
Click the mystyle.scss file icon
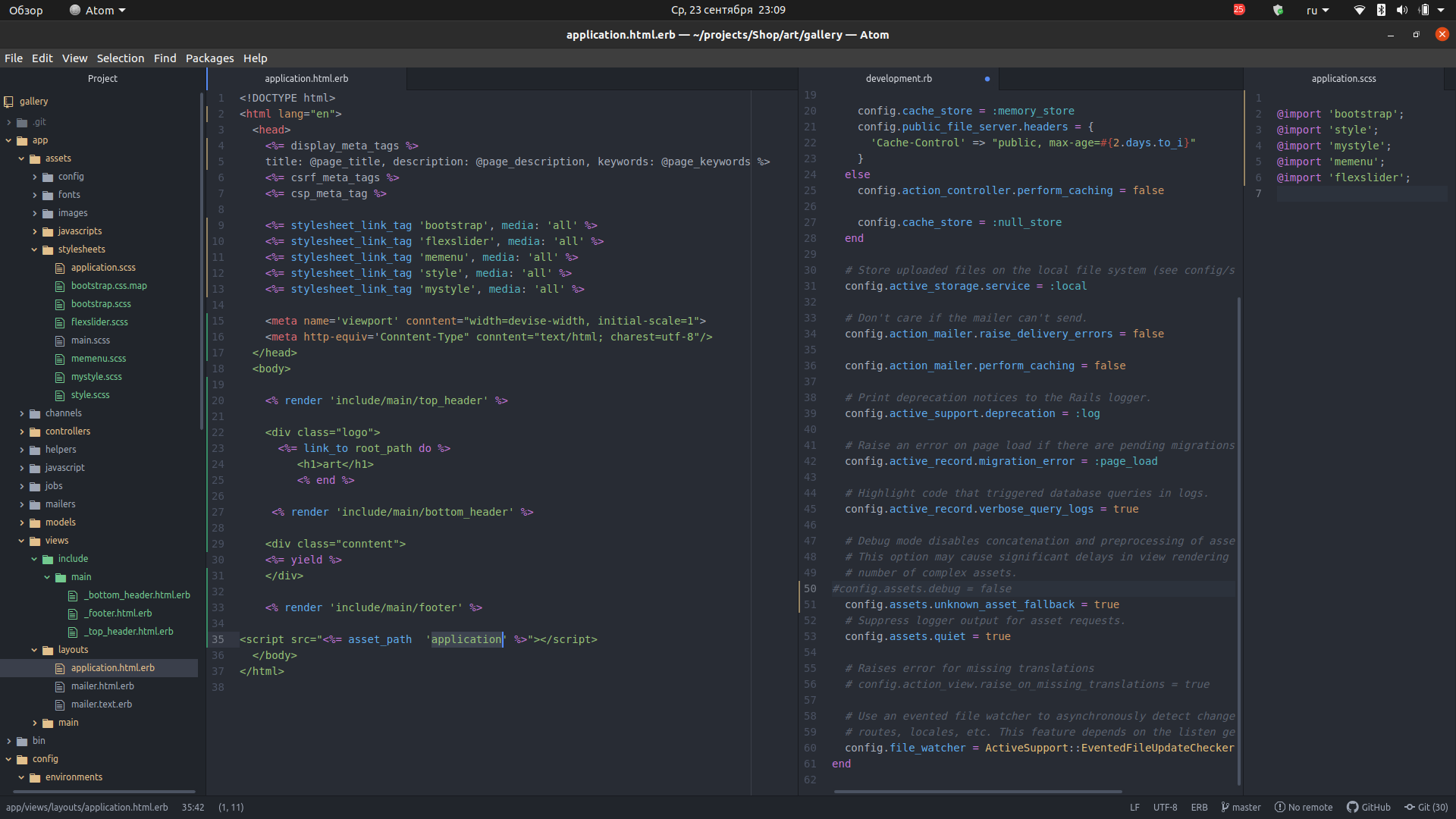click(61, 377)
